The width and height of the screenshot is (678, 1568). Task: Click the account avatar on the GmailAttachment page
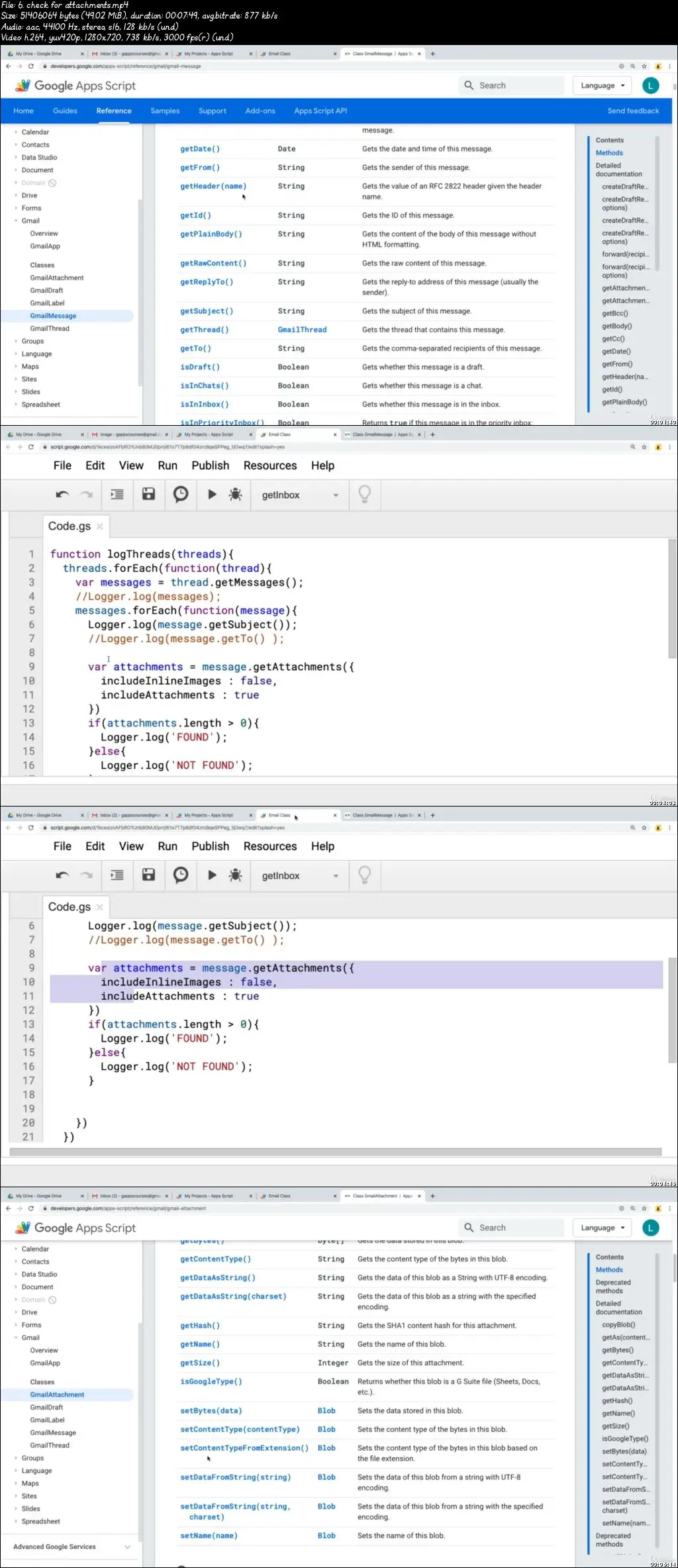651,1228
